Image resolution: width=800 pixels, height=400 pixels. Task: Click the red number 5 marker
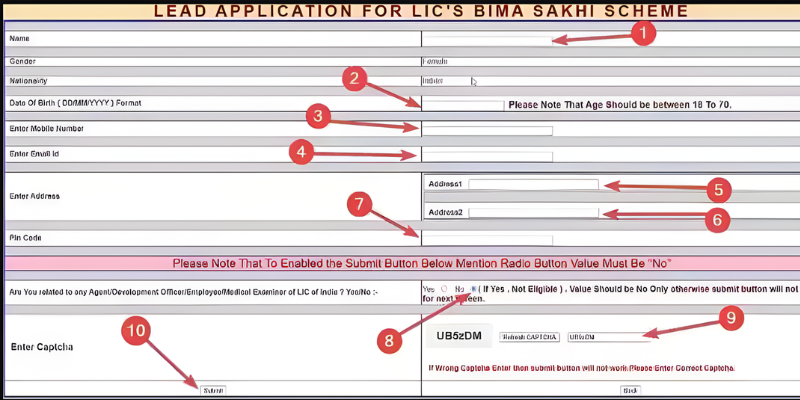pyautogui.click(x=717, y=188)
